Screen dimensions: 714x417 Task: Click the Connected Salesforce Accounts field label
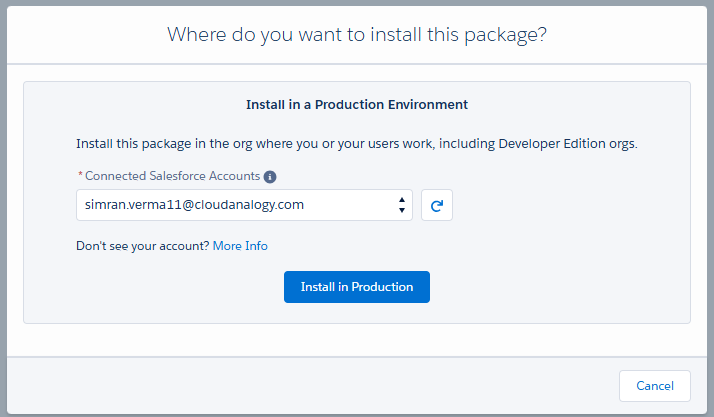coord(172,176)
